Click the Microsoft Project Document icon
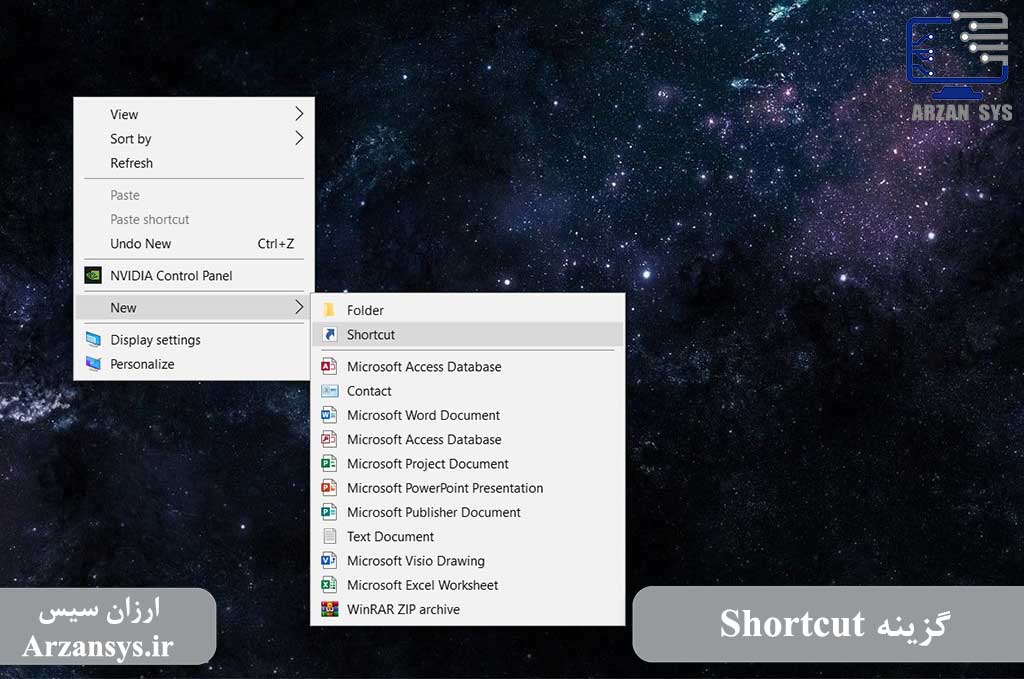This screenshot has width=1024, height=679. [x=329, y=464]
